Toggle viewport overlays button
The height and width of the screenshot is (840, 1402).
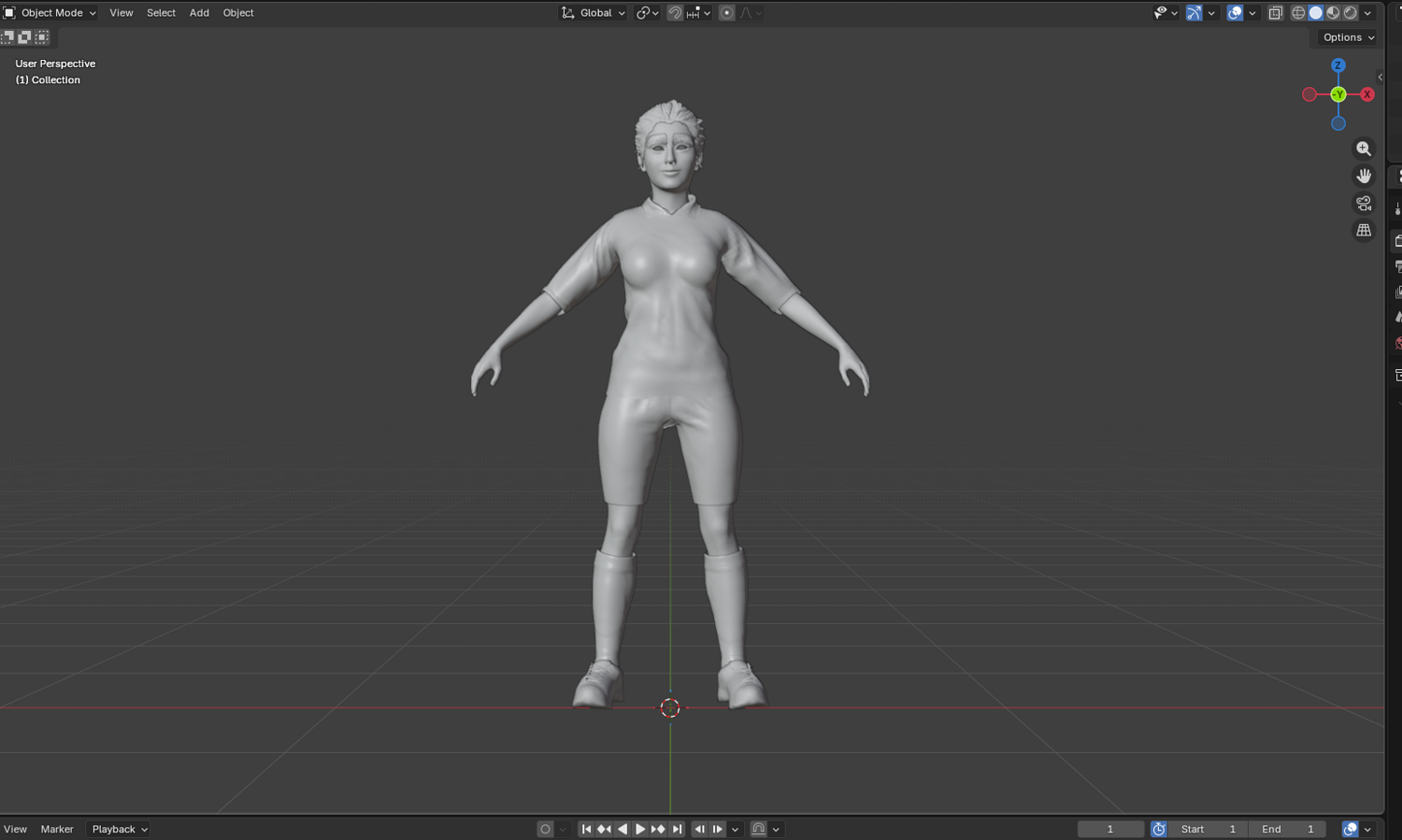click(x=1235, y=13)
